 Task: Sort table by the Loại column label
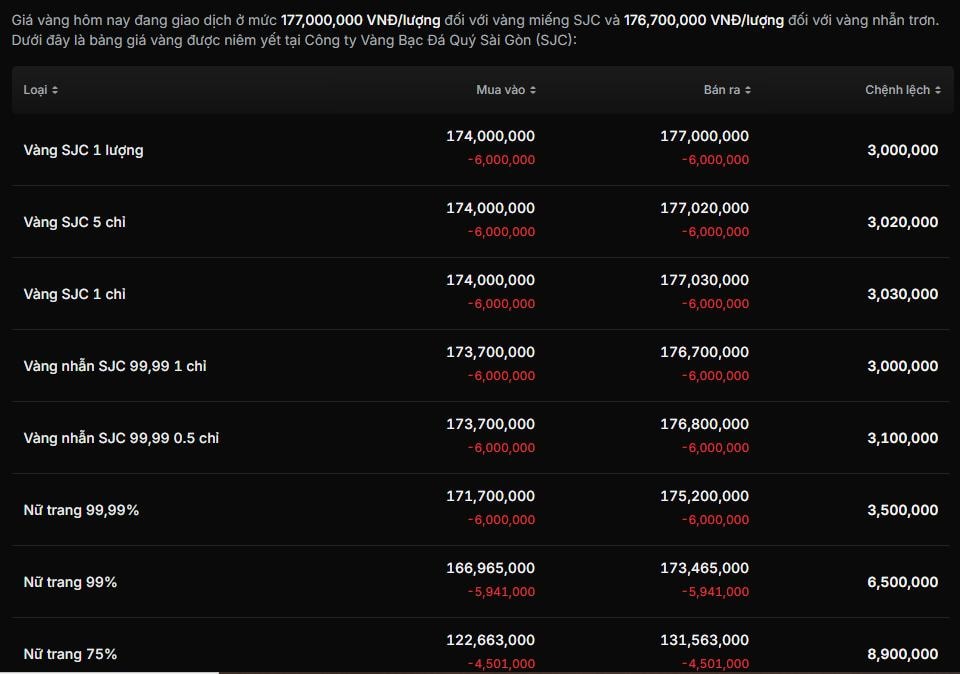[x=35, y=90]
